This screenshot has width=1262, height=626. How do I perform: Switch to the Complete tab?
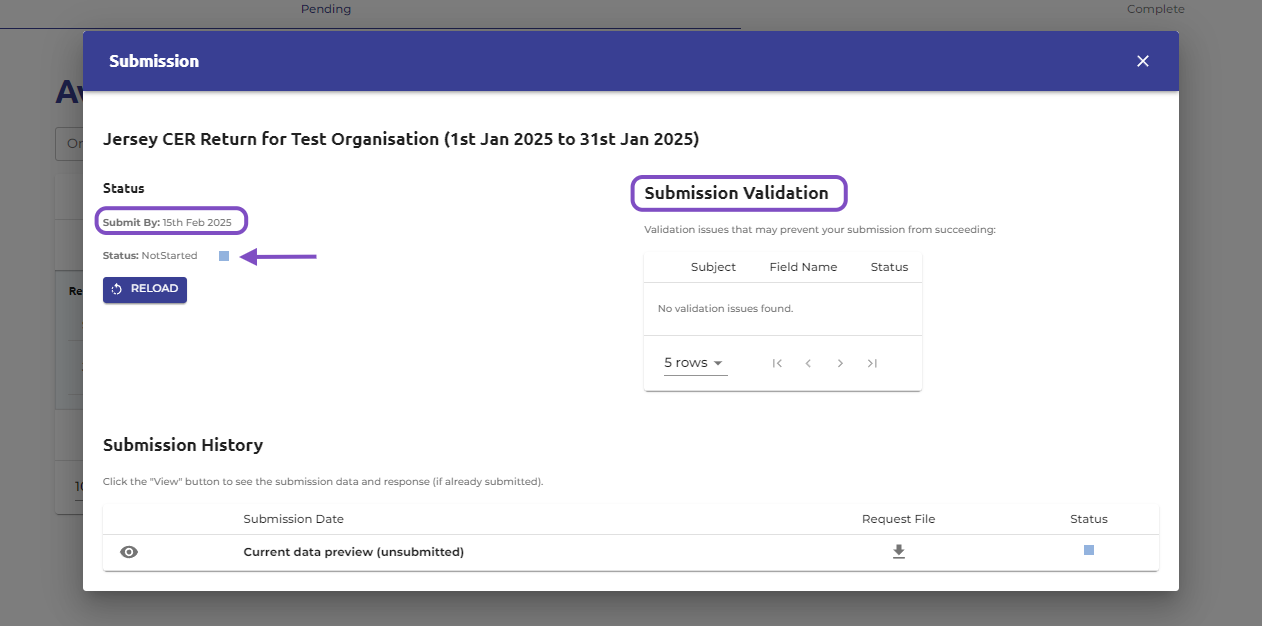pos(1155,10)
